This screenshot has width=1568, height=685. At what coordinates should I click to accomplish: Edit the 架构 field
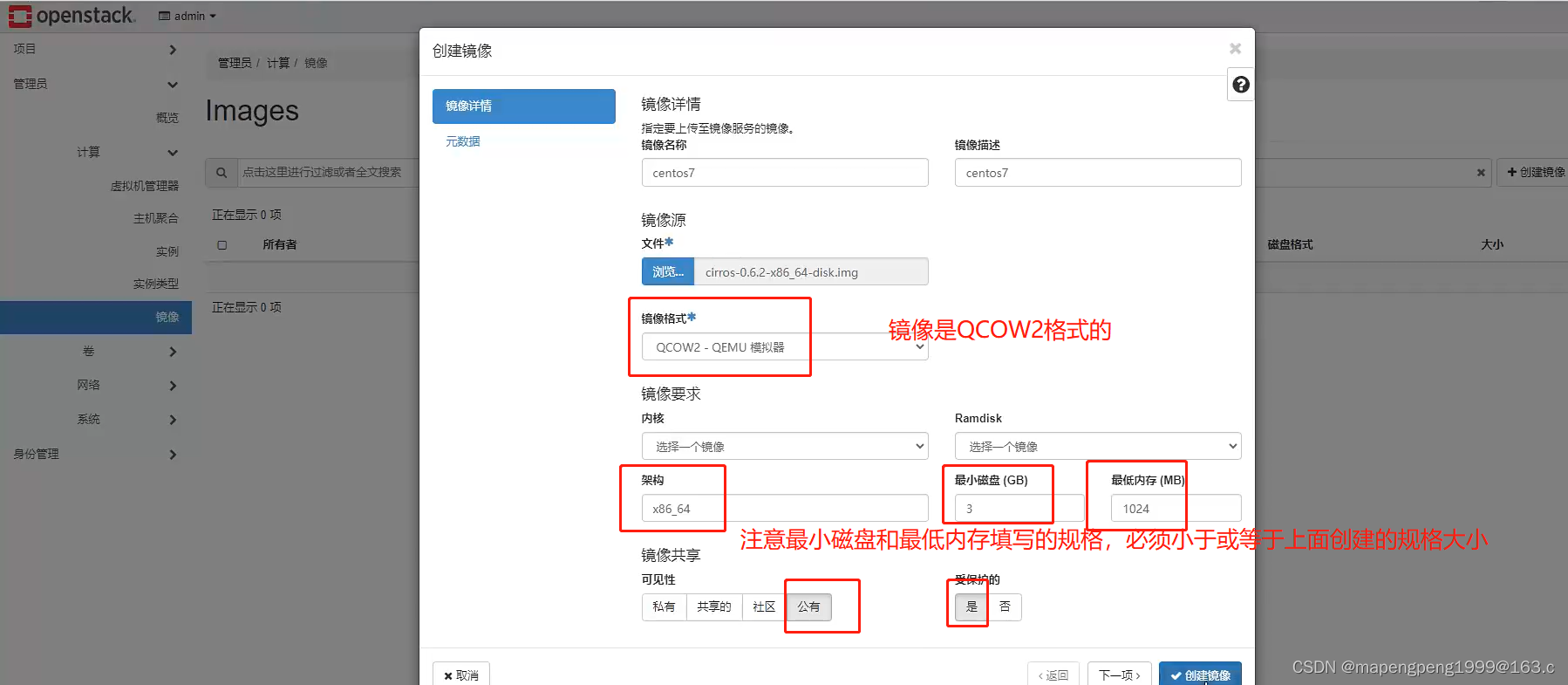(x=785, y=508)
